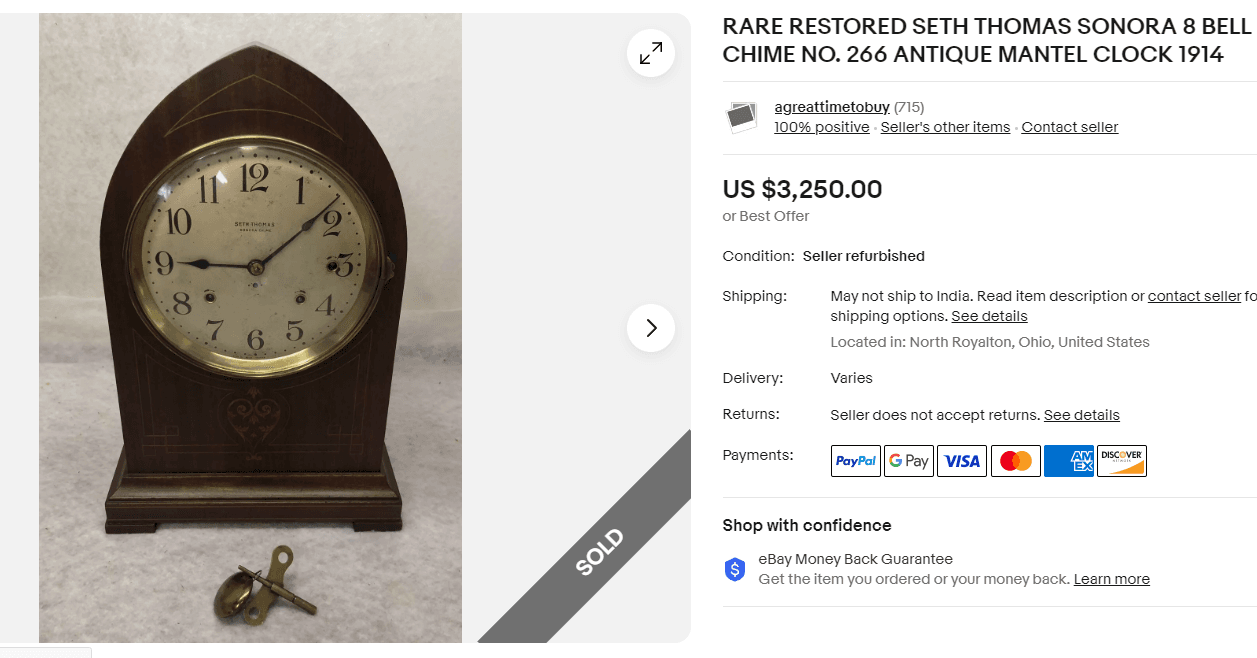
Task: Open returns See details link
Action: pyautogui.click(x=1081, y=415)
